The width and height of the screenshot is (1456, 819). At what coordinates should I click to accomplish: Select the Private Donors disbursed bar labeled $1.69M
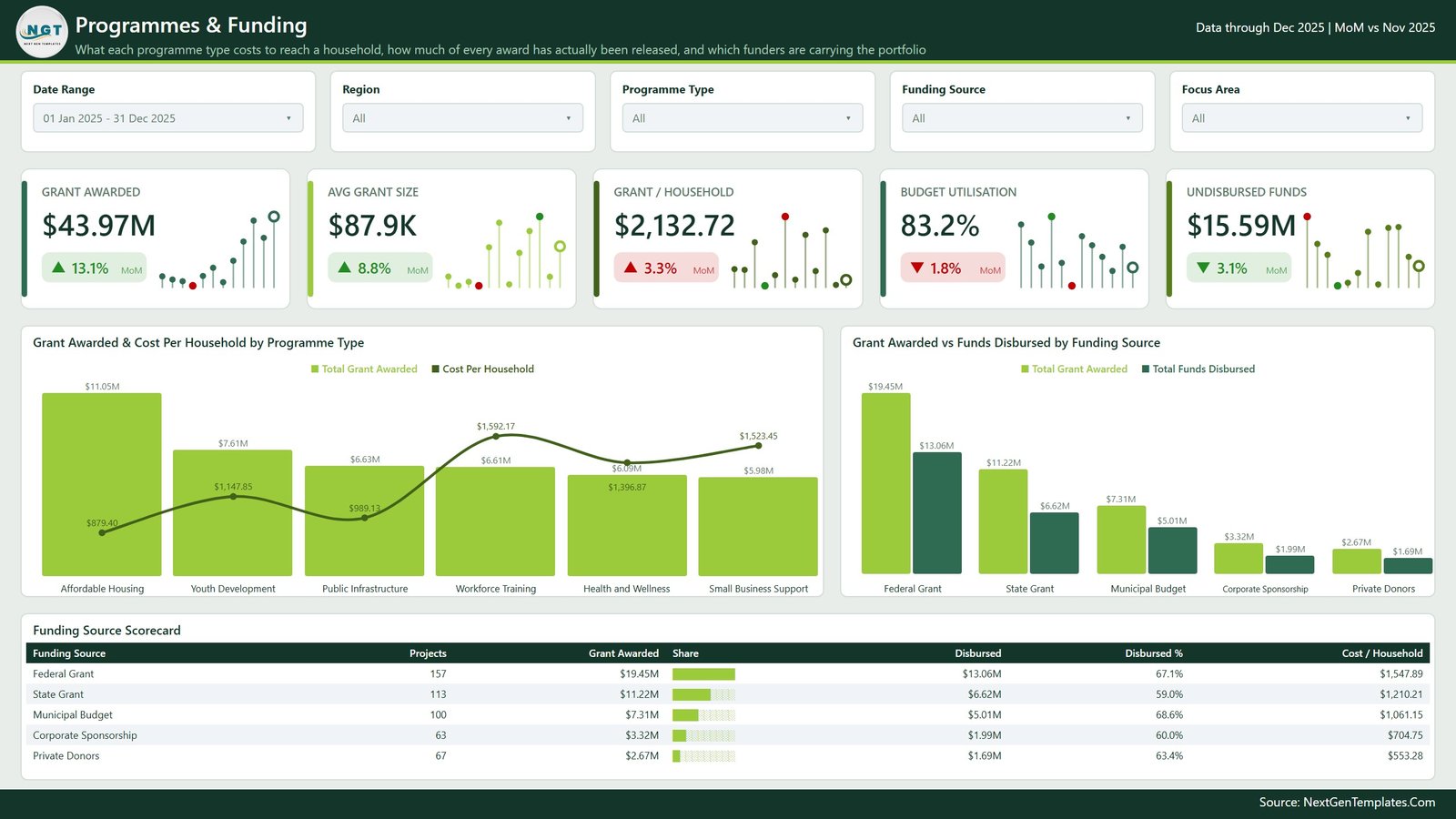[1408, 566]
